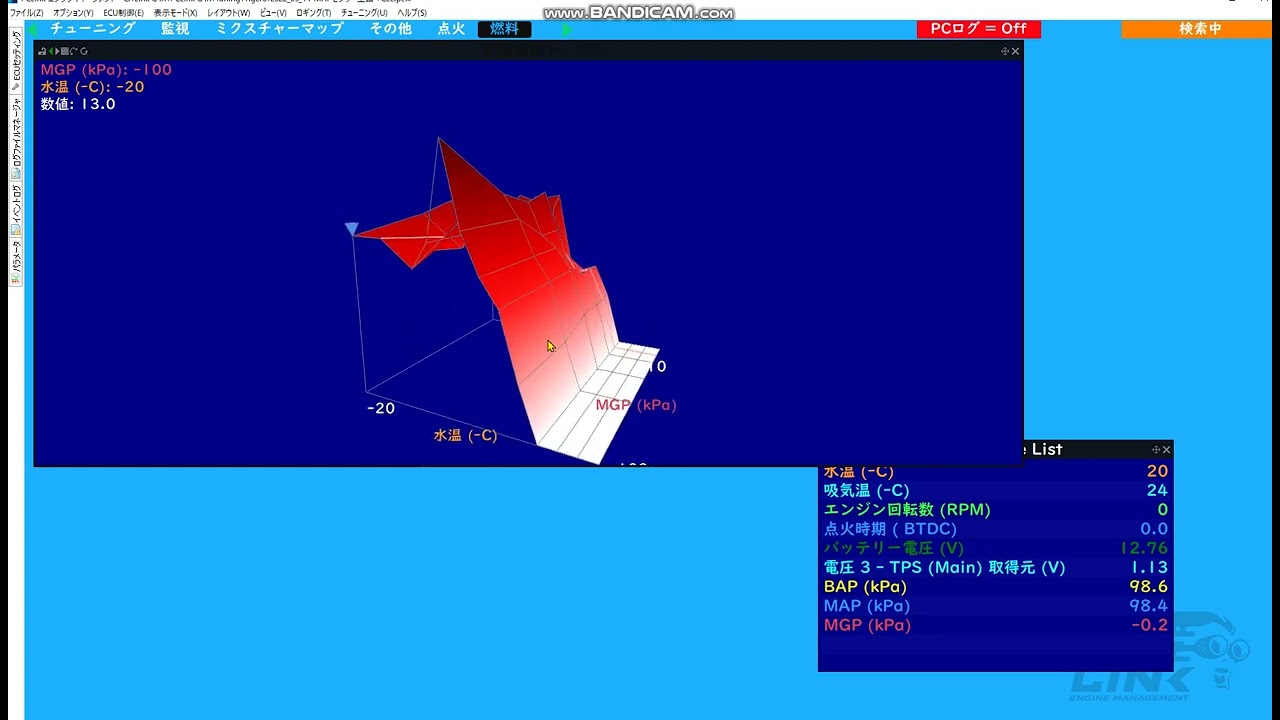Click the 98.6 BAP value
The width and height of the screenshot is (1280, 720).
click(x=1149, y=587)
